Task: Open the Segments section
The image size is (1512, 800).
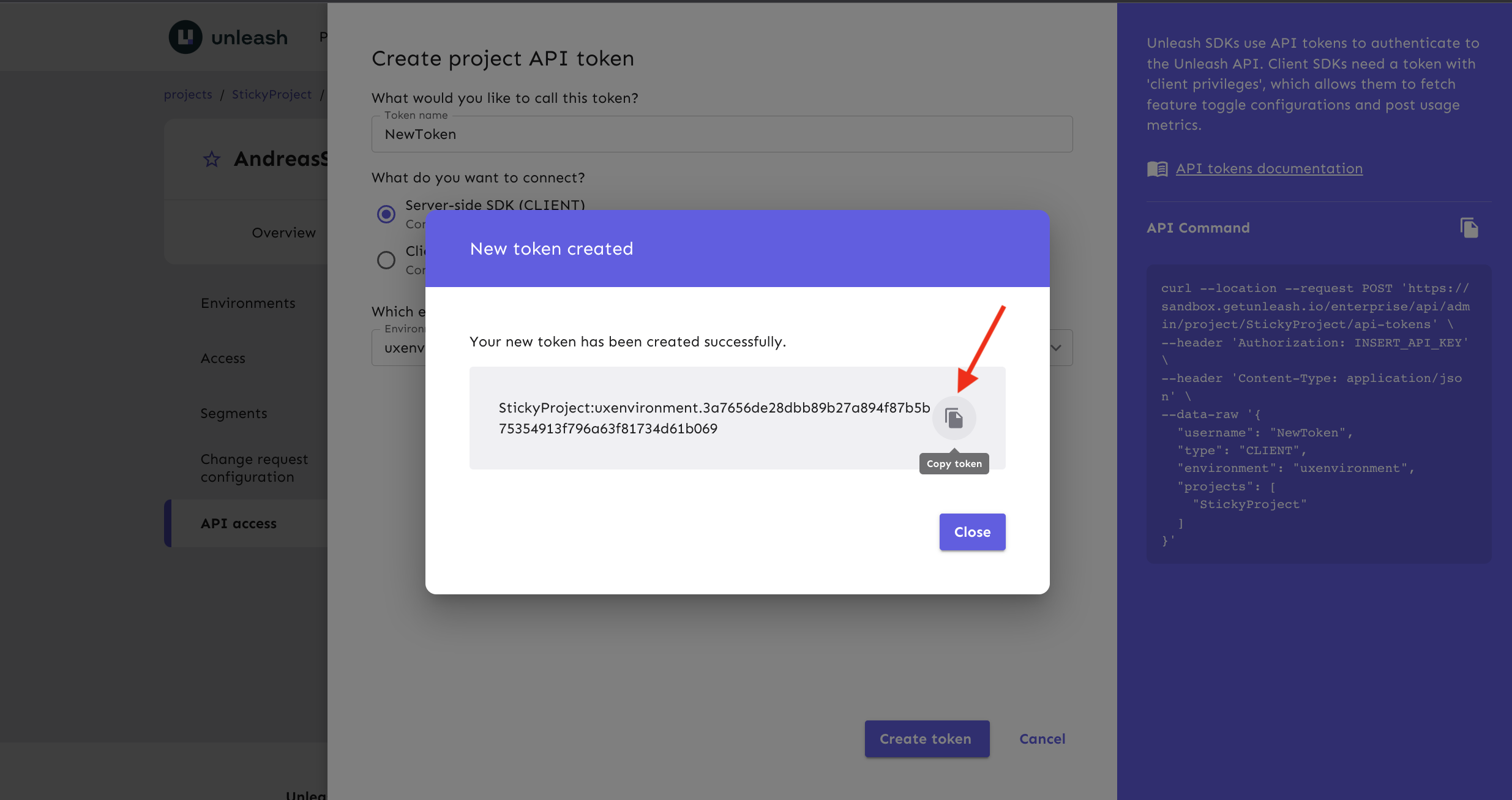Action: 234,413
